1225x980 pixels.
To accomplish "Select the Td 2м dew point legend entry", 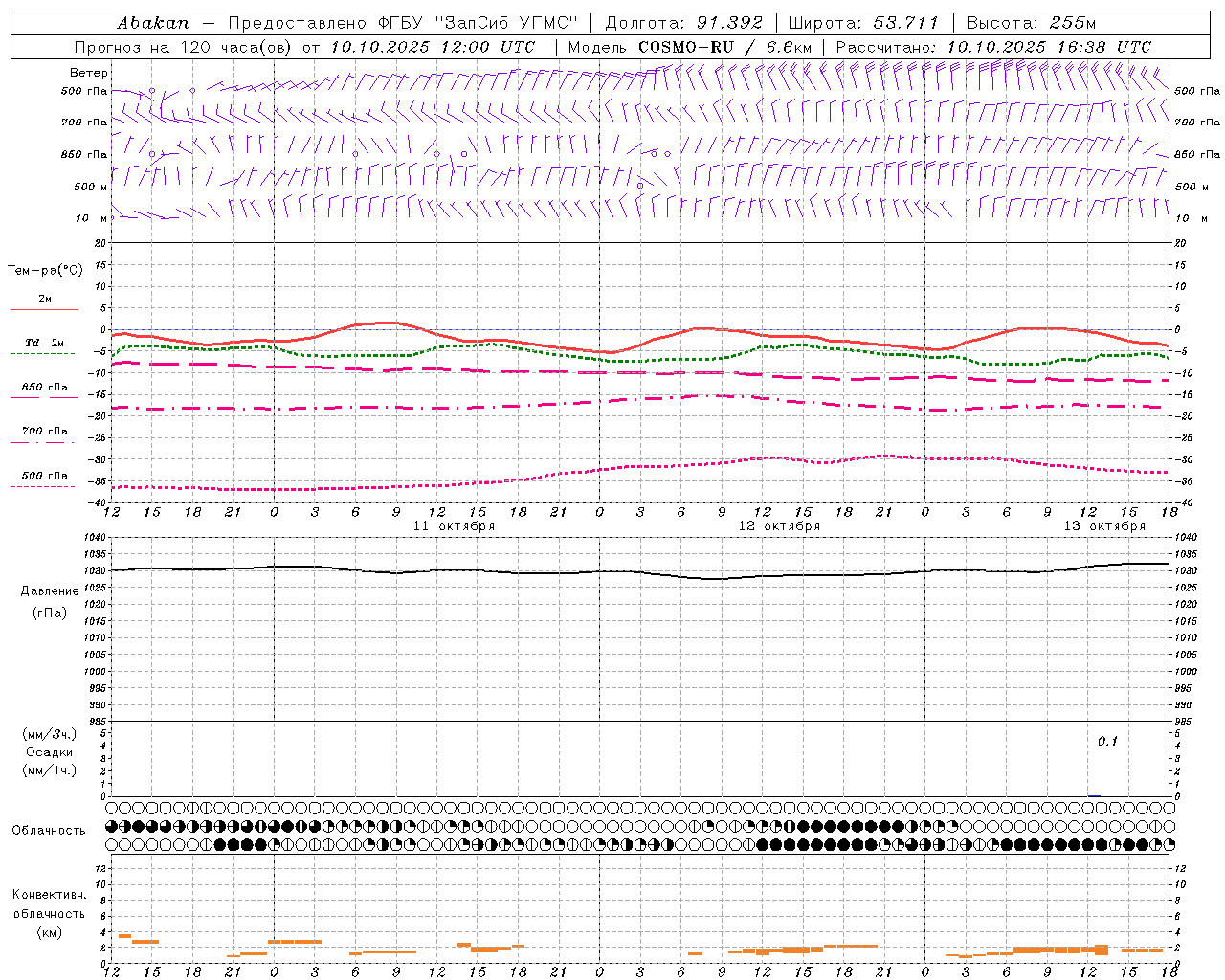I will tap(45, 343).
